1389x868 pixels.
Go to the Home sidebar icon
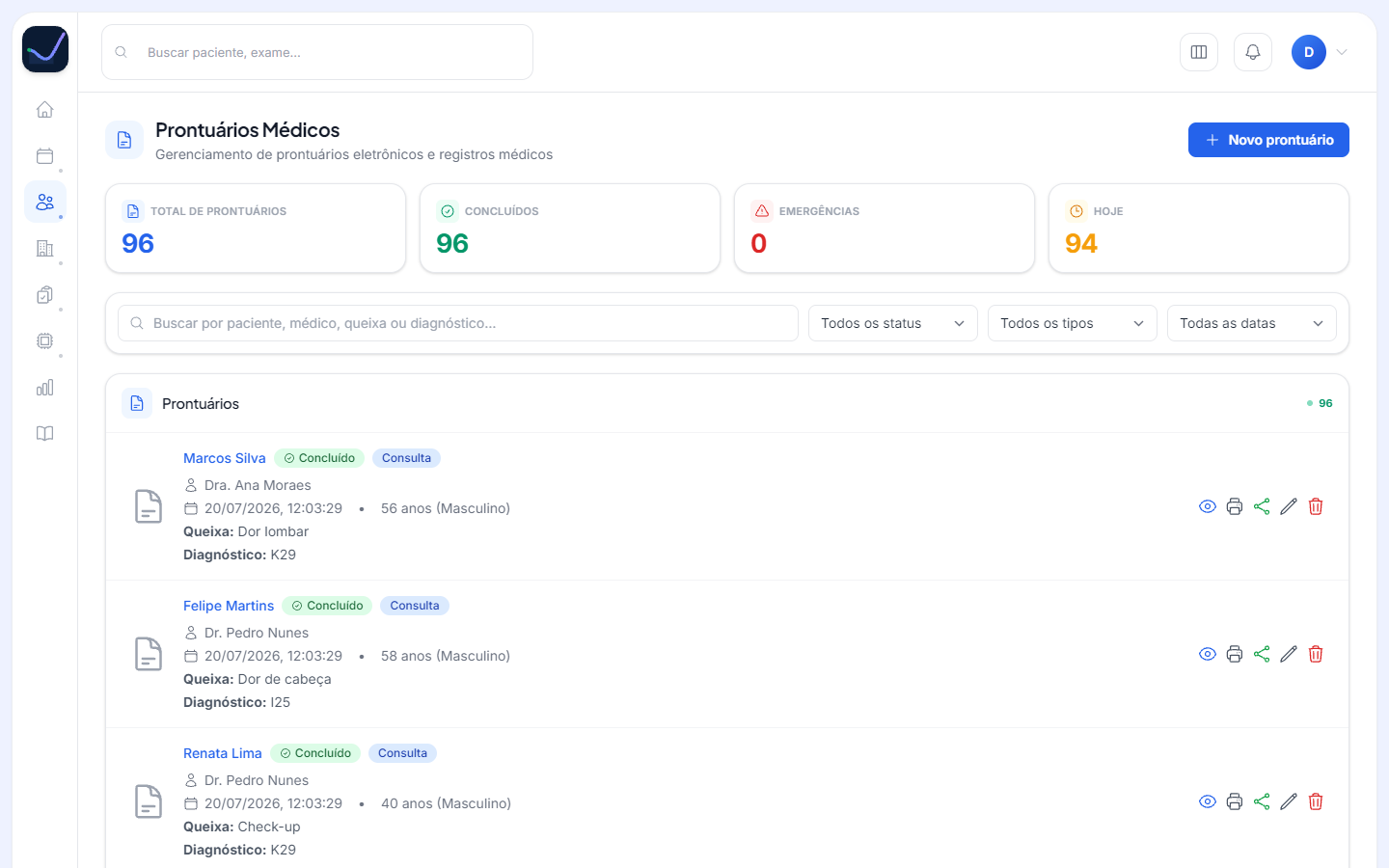pos(44,110)
